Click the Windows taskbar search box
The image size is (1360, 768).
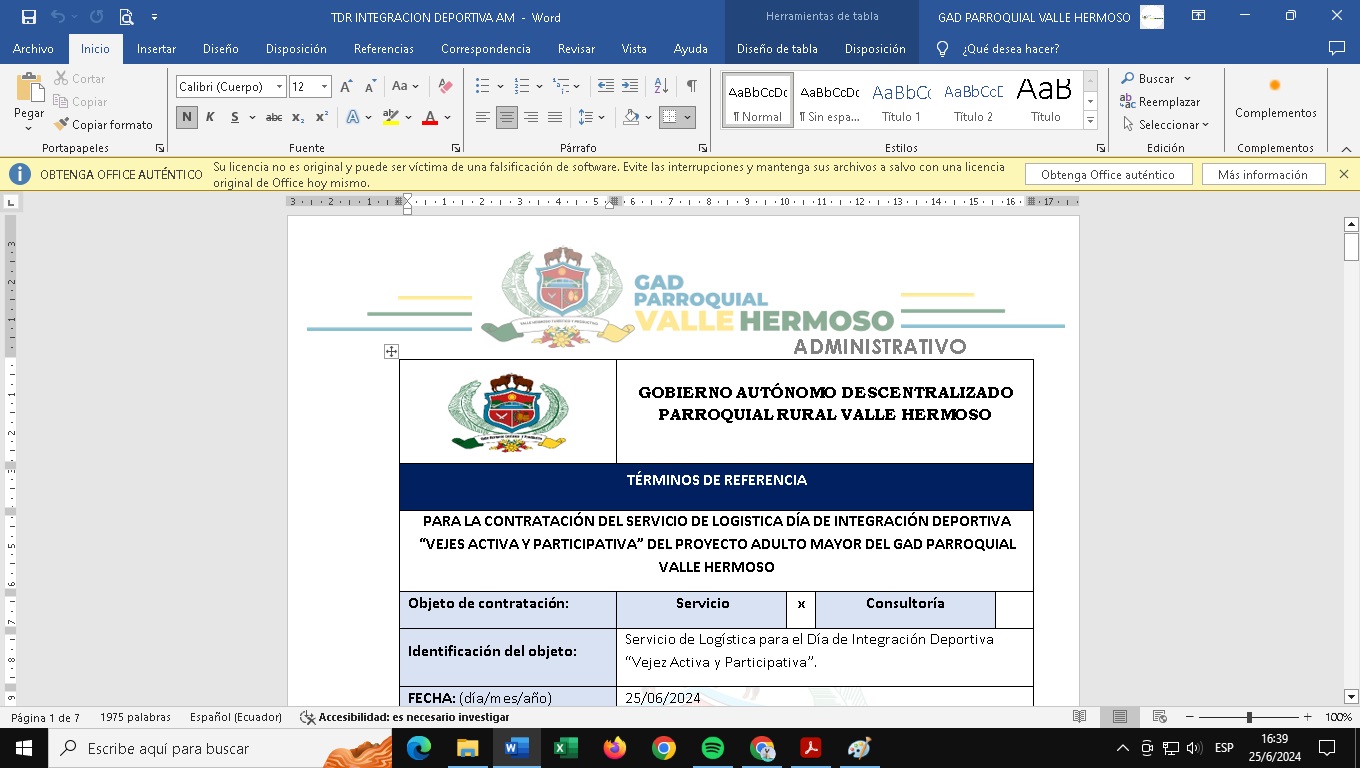tap(220, 748)
